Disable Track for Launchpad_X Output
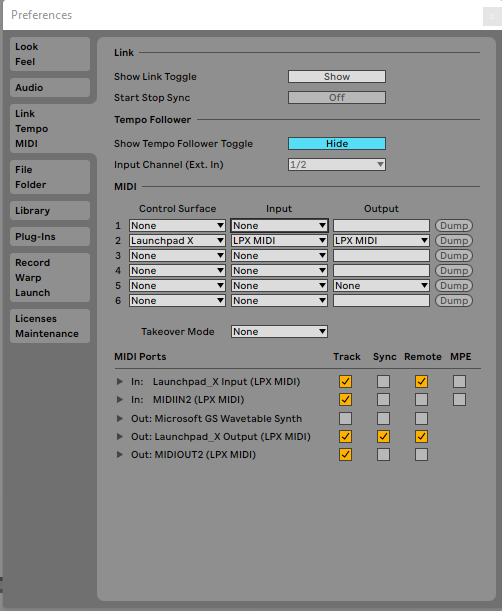Screen dimensions: 502x611 (345, 436)
